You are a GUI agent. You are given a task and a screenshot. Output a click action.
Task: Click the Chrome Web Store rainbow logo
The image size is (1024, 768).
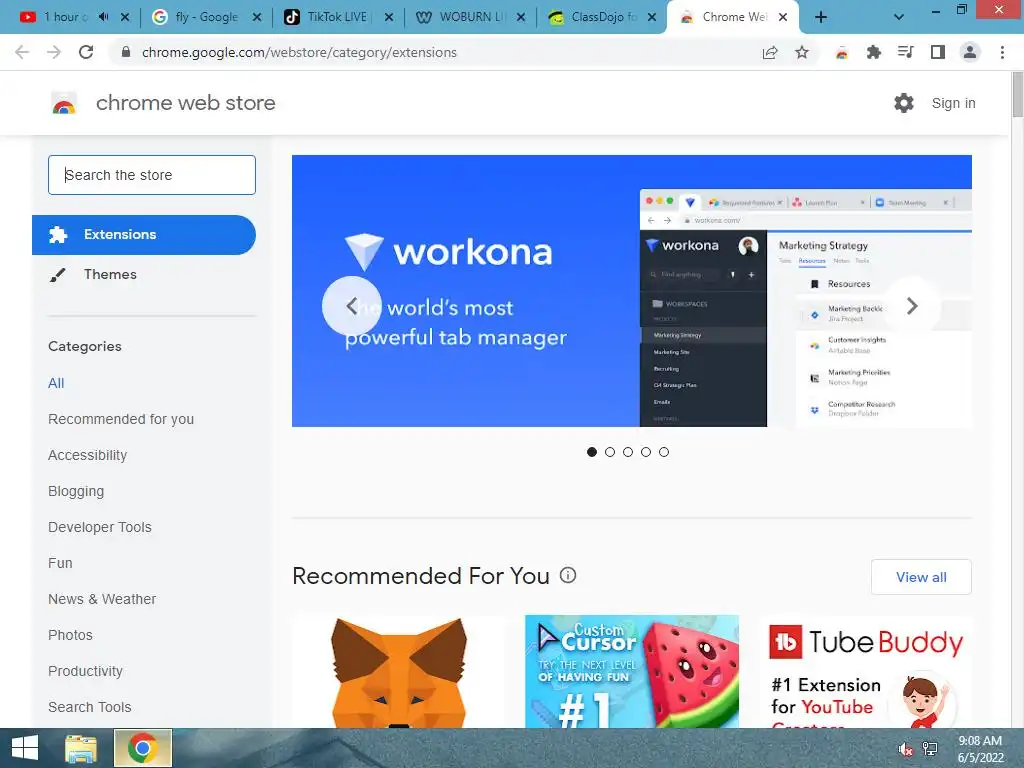click(x=64, y=103)
